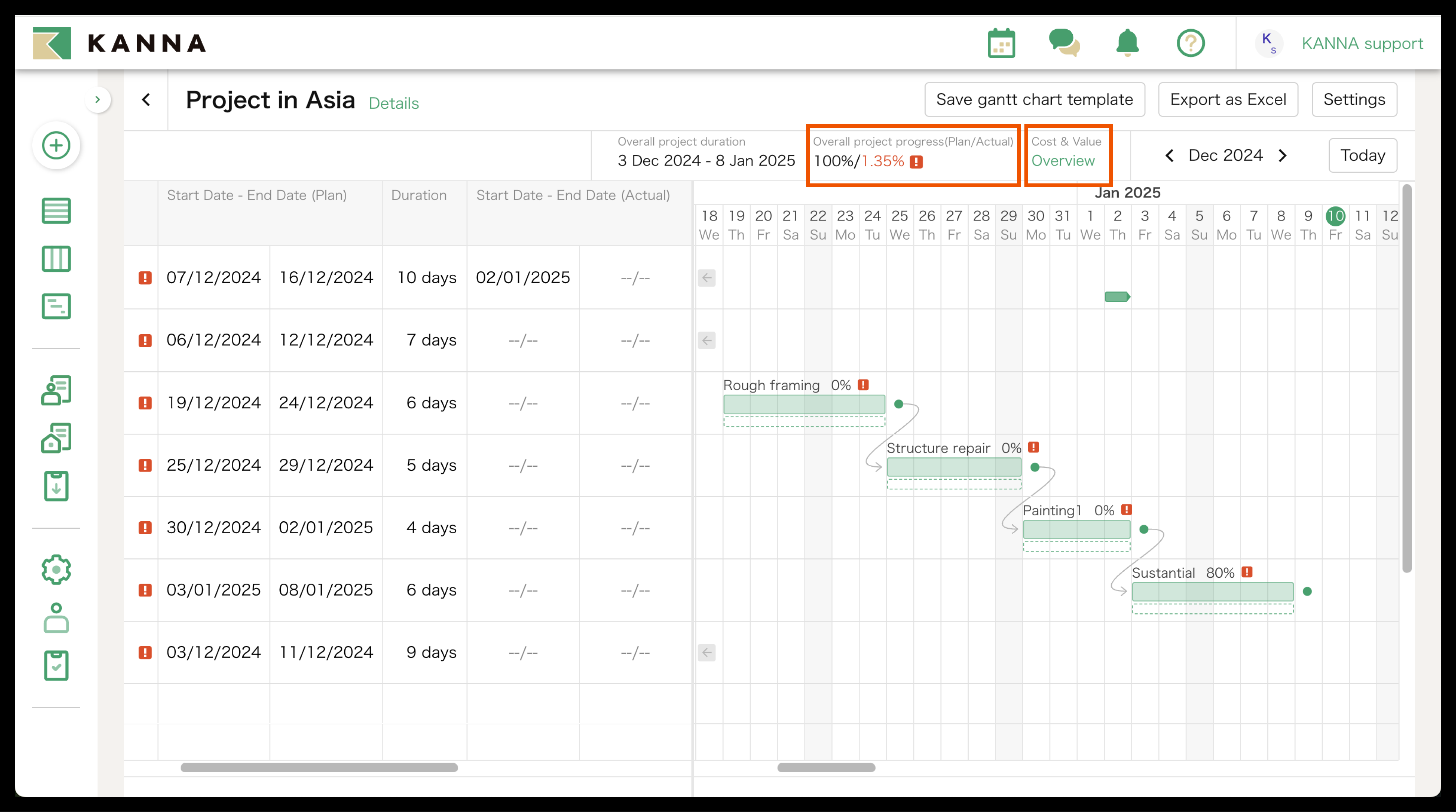Screen dimensions: 1456x812
Task: Click the clipboard checkmark sidebar icon
Action: [x=56, y=666]
